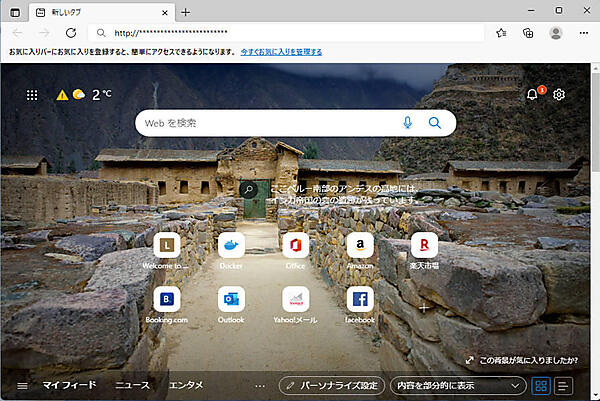Click 今すぐお気に入りを管理する link

281,52
